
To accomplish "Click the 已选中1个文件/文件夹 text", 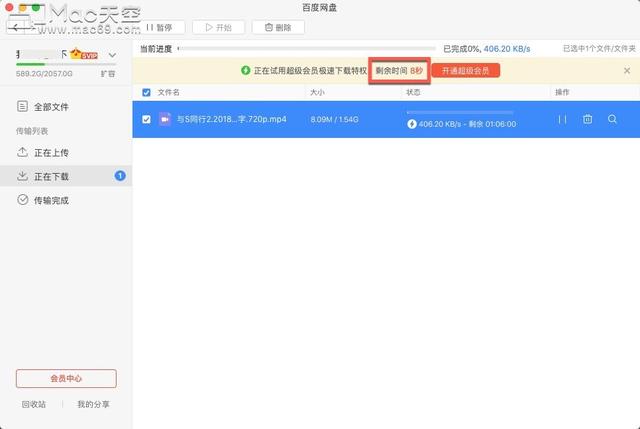I will tap(599, 49).
